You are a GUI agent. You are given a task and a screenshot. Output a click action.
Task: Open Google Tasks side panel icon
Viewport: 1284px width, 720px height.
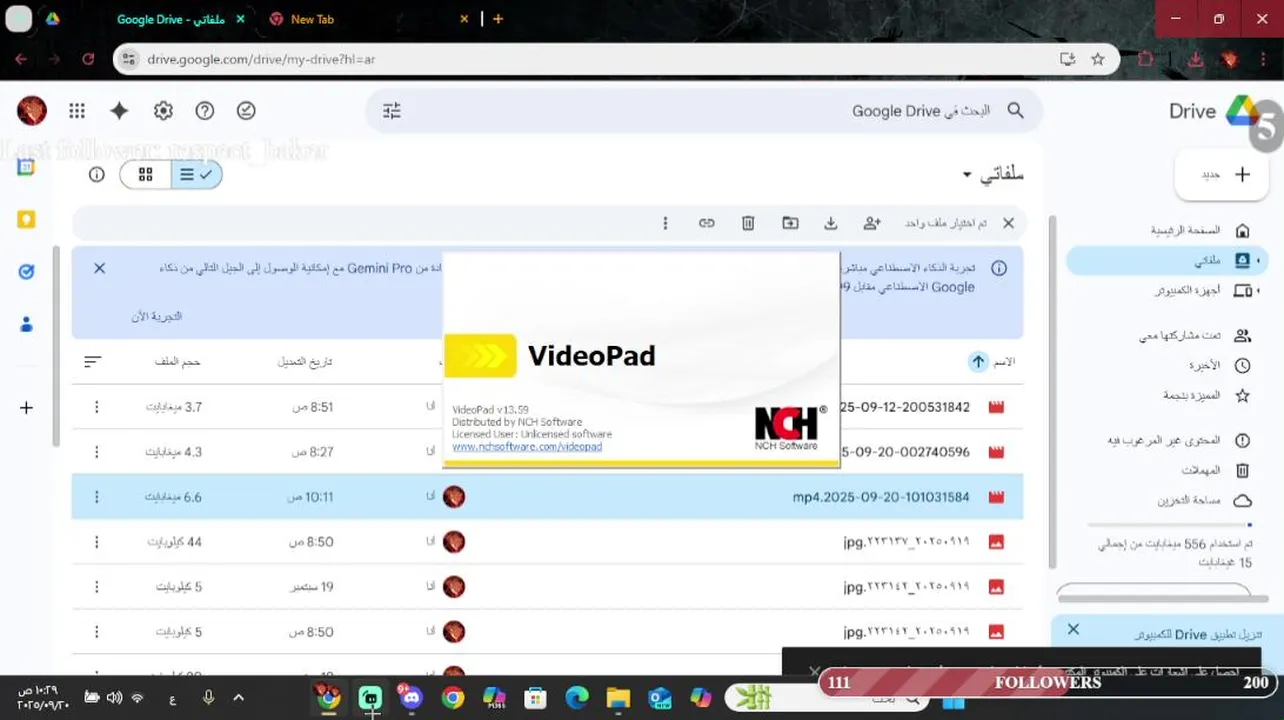click(x=26, y=271)
